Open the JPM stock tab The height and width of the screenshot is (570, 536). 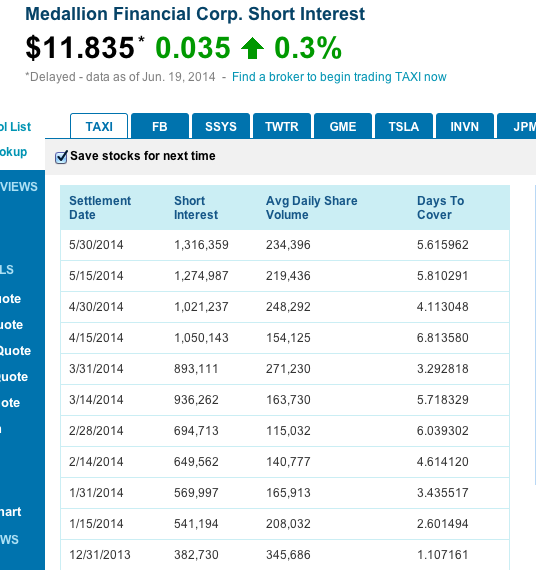pyautogui.click(x=517, y=126)
